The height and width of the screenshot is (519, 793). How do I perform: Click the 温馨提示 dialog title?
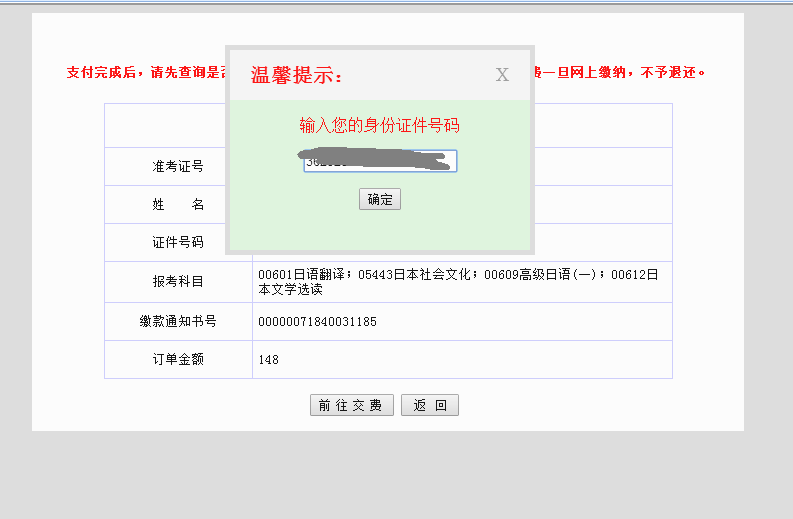[296, 76]
